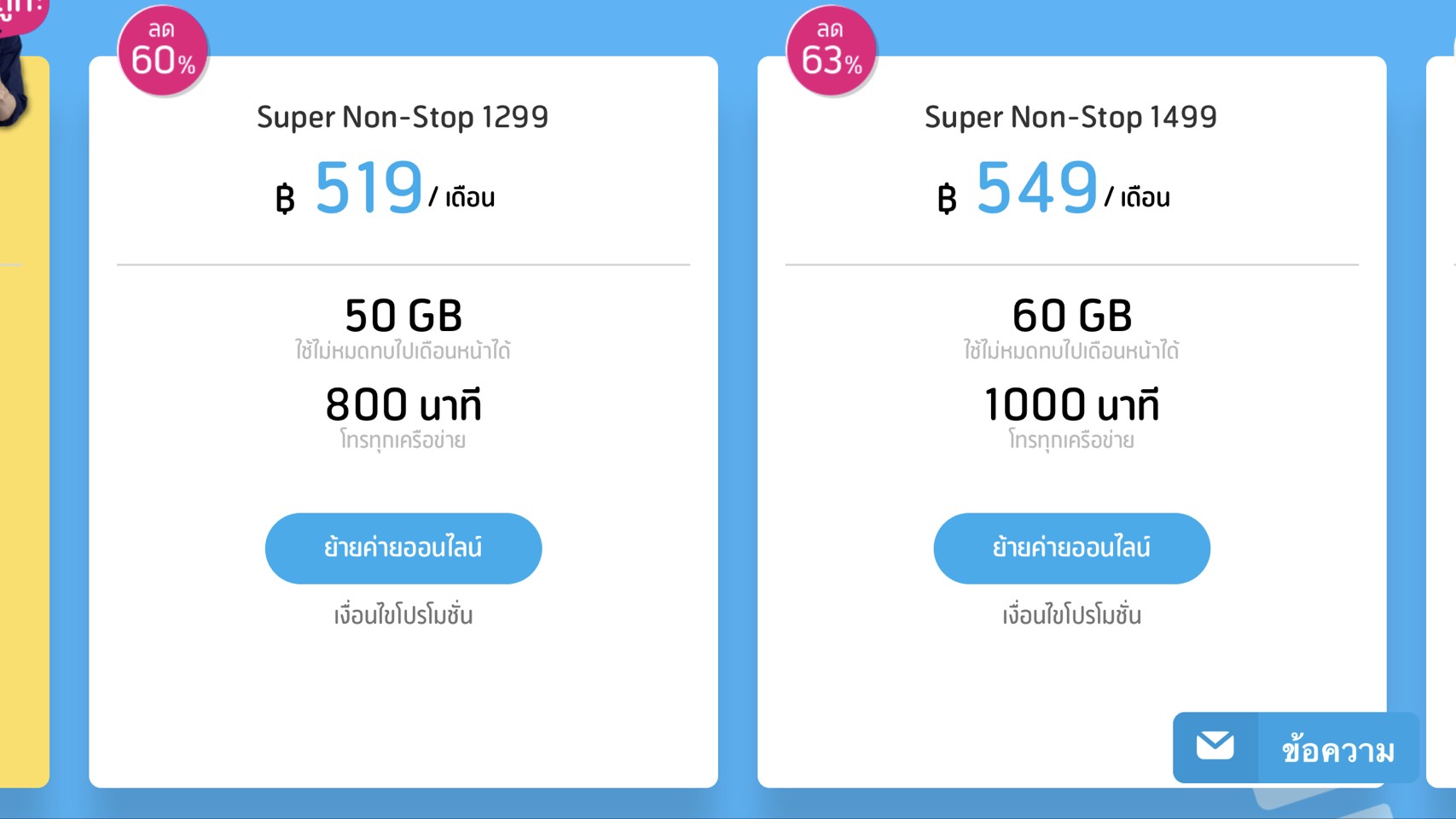Image resolution: width=1456 pixels, height=819 pixels.
Task: Click the Super Non-Stop 1499 title
Action: 1070,117
